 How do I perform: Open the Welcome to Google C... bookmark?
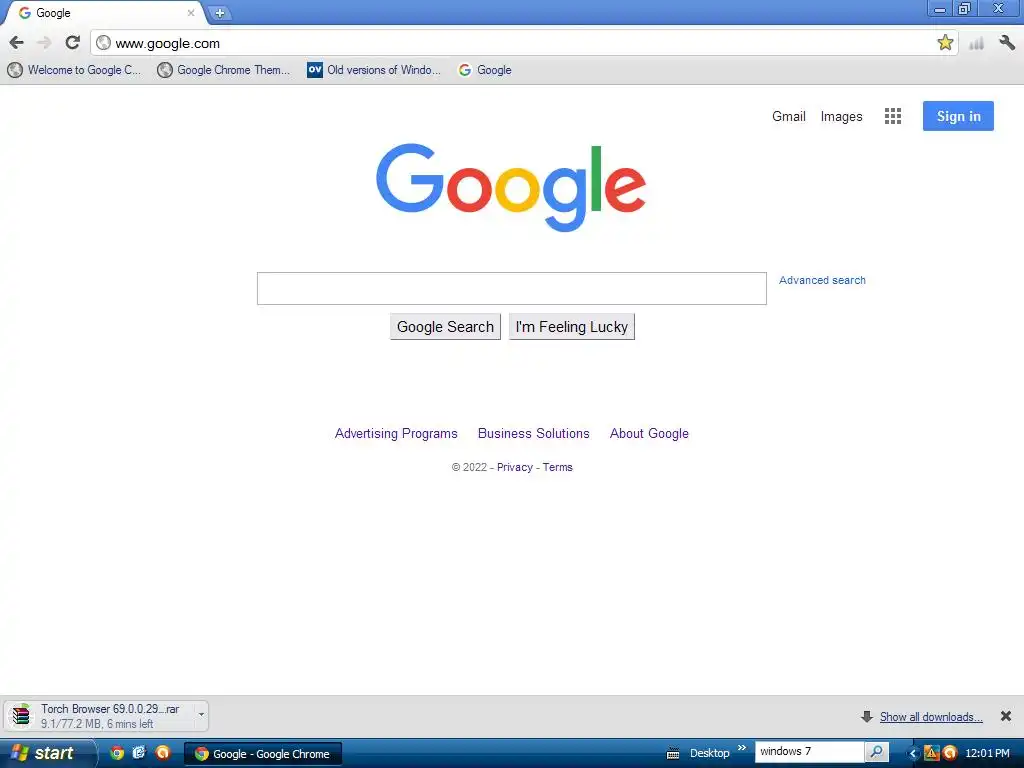point(74,70)
